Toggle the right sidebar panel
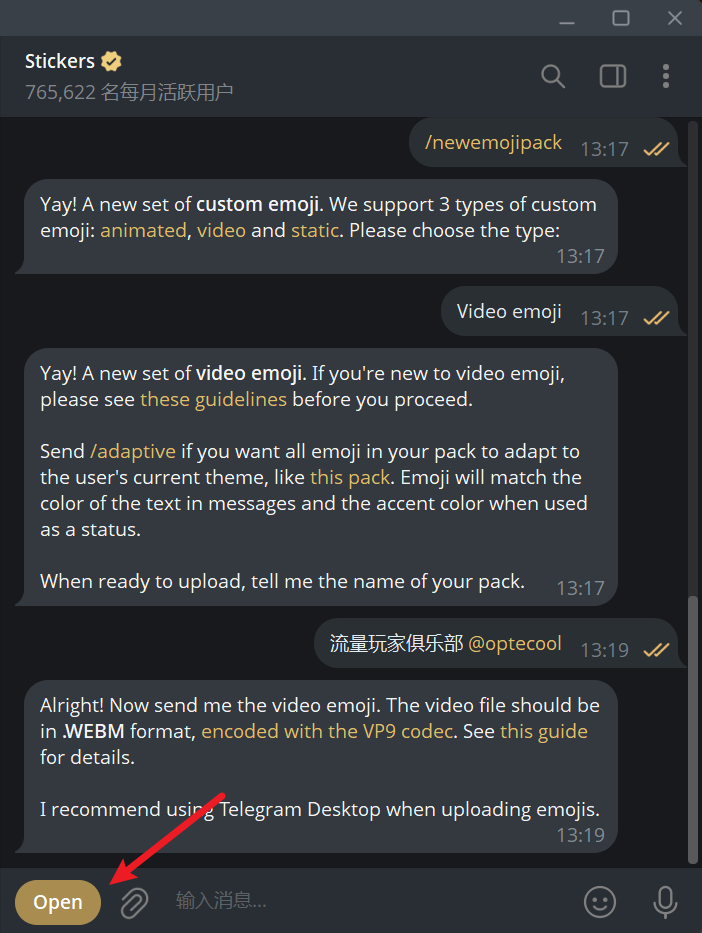The width and height of the screenshot is (702, 933). 612,76
